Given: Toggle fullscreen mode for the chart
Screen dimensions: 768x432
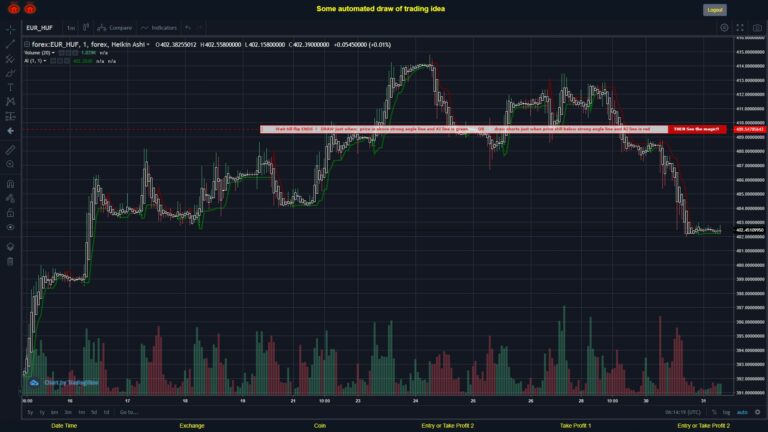Looking at the screenshot, I should pos(740,28).
